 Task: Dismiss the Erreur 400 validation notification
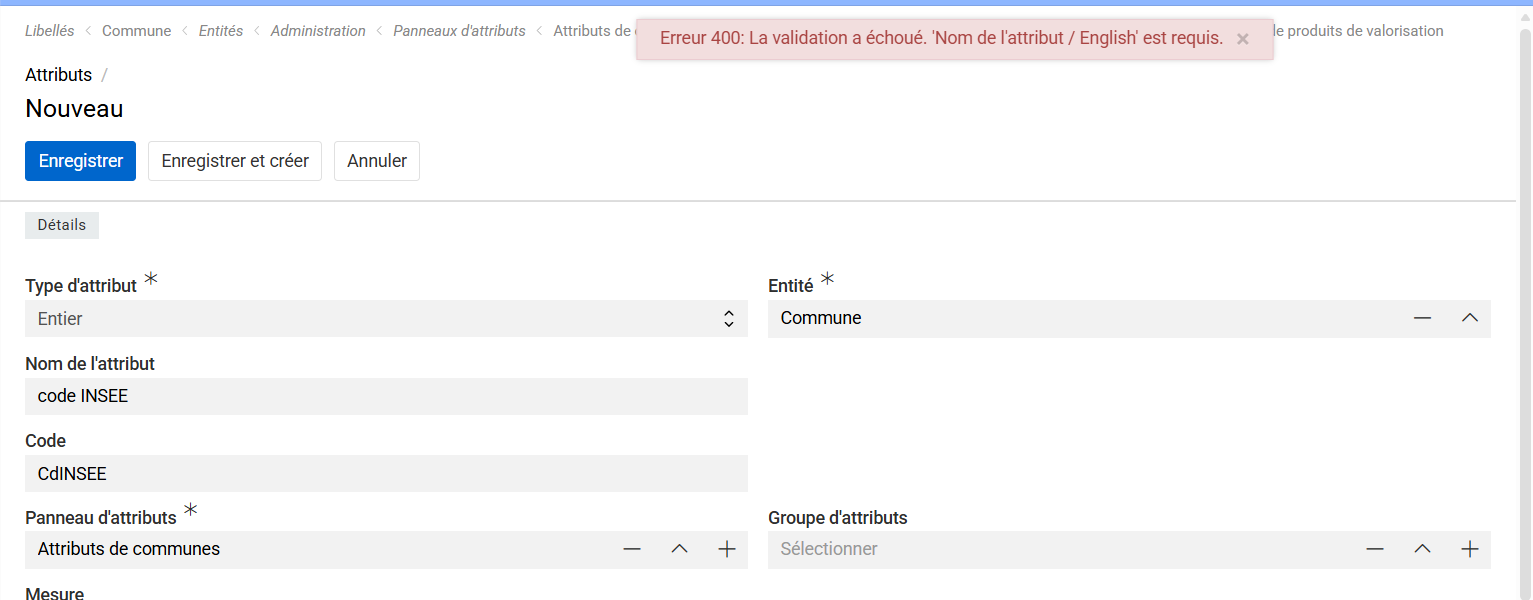(1242, 39)
